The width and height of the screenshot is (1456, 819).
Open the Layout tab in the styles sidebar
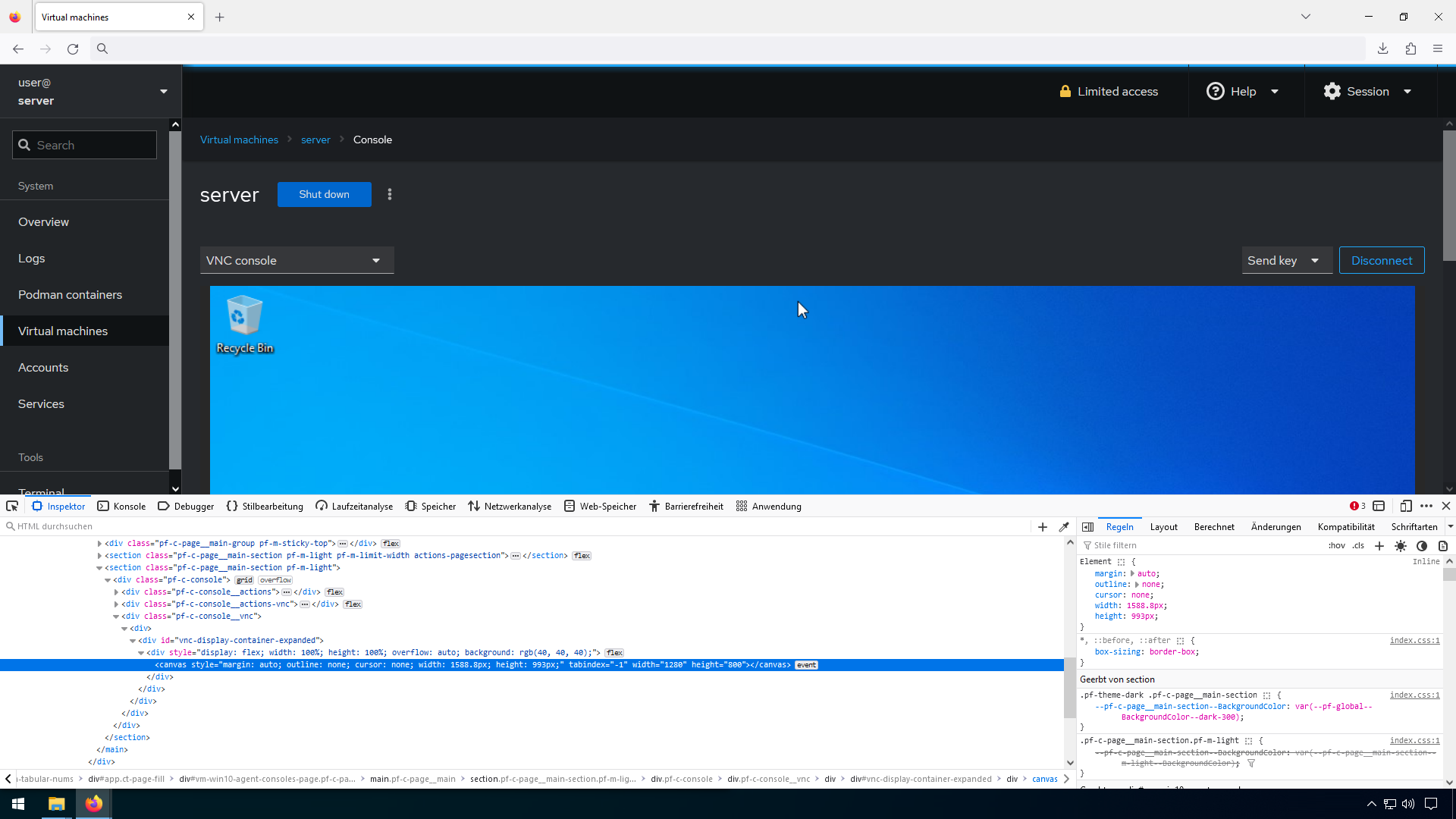tap(1163, 526)
